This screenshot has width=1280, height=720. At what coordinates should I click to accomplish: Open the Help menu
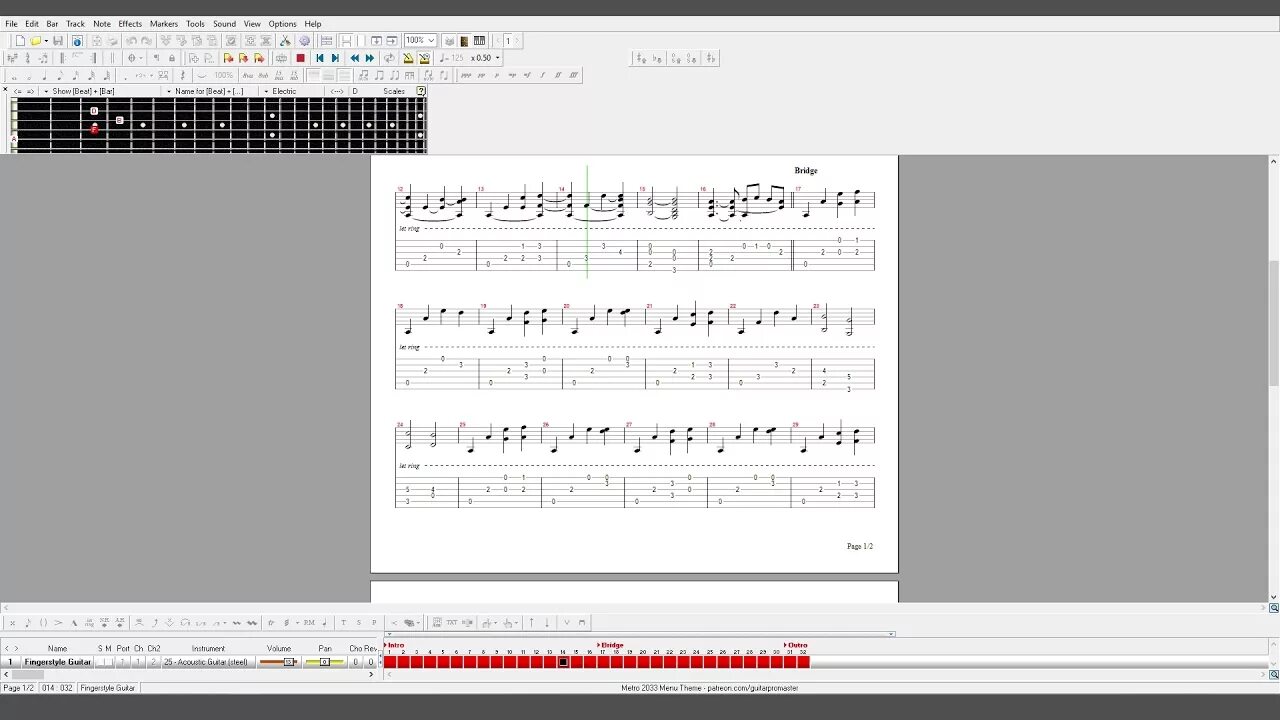[x=313, y=24]
